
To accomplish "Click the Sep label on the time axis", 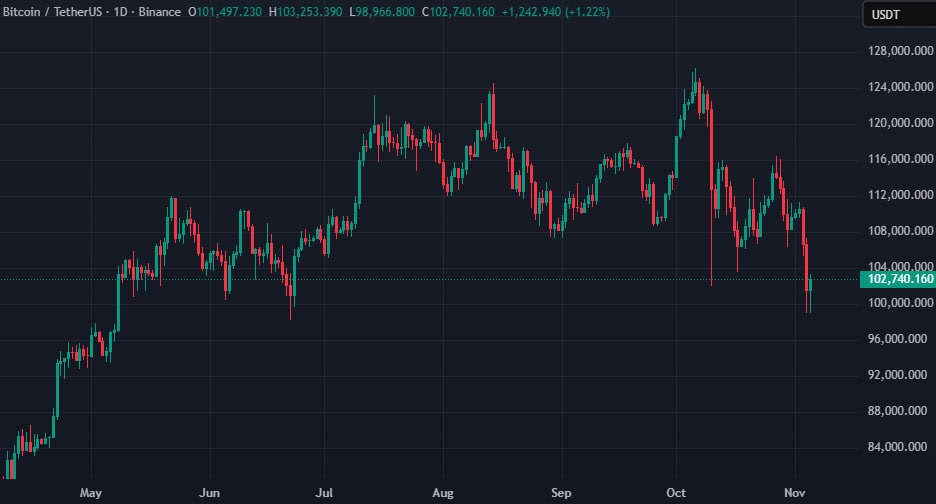I will [562, 493].
